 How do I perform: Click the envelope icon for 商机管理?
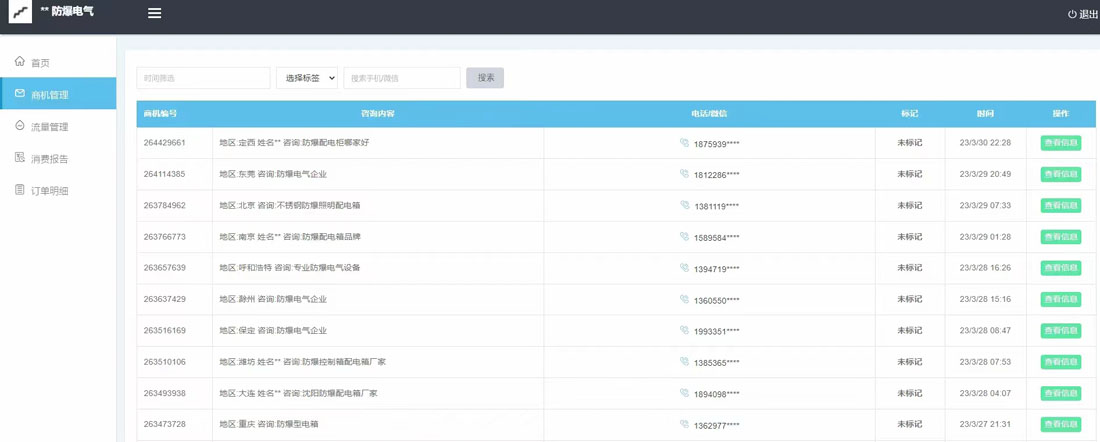[x=20, y=93]
